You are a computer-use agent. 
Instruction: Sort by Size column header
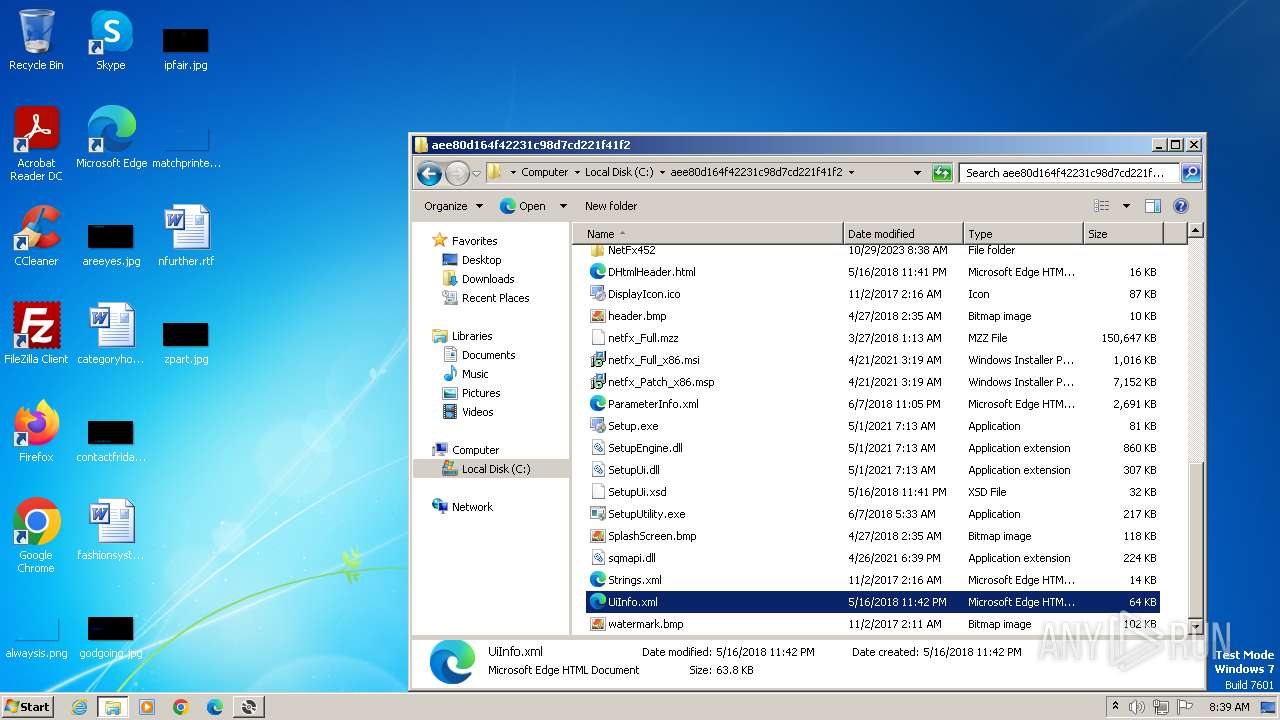pyautogui.click(x=1124, y=233)
